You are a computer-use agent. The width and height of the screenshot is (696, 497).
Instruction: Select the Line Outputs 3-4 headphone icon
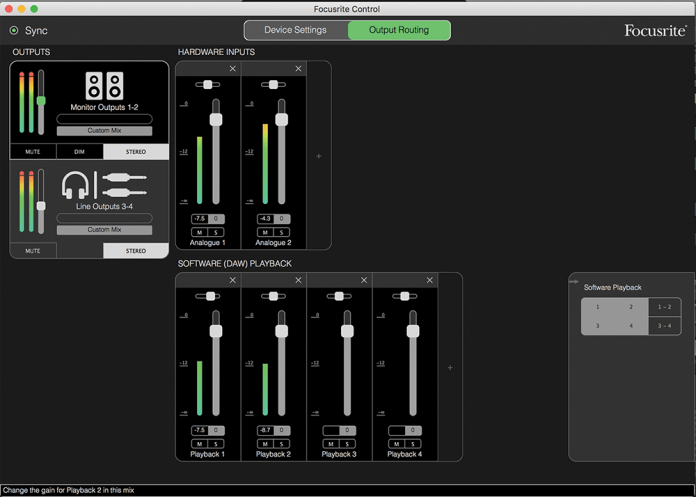75,185
